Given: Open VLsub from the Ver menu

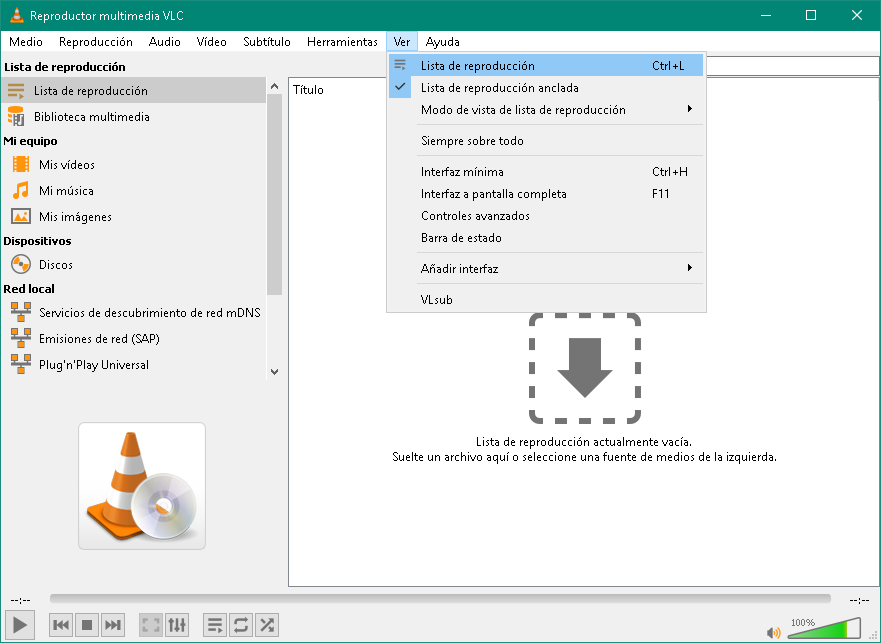Looking at the screenshot, I should 546,300.
